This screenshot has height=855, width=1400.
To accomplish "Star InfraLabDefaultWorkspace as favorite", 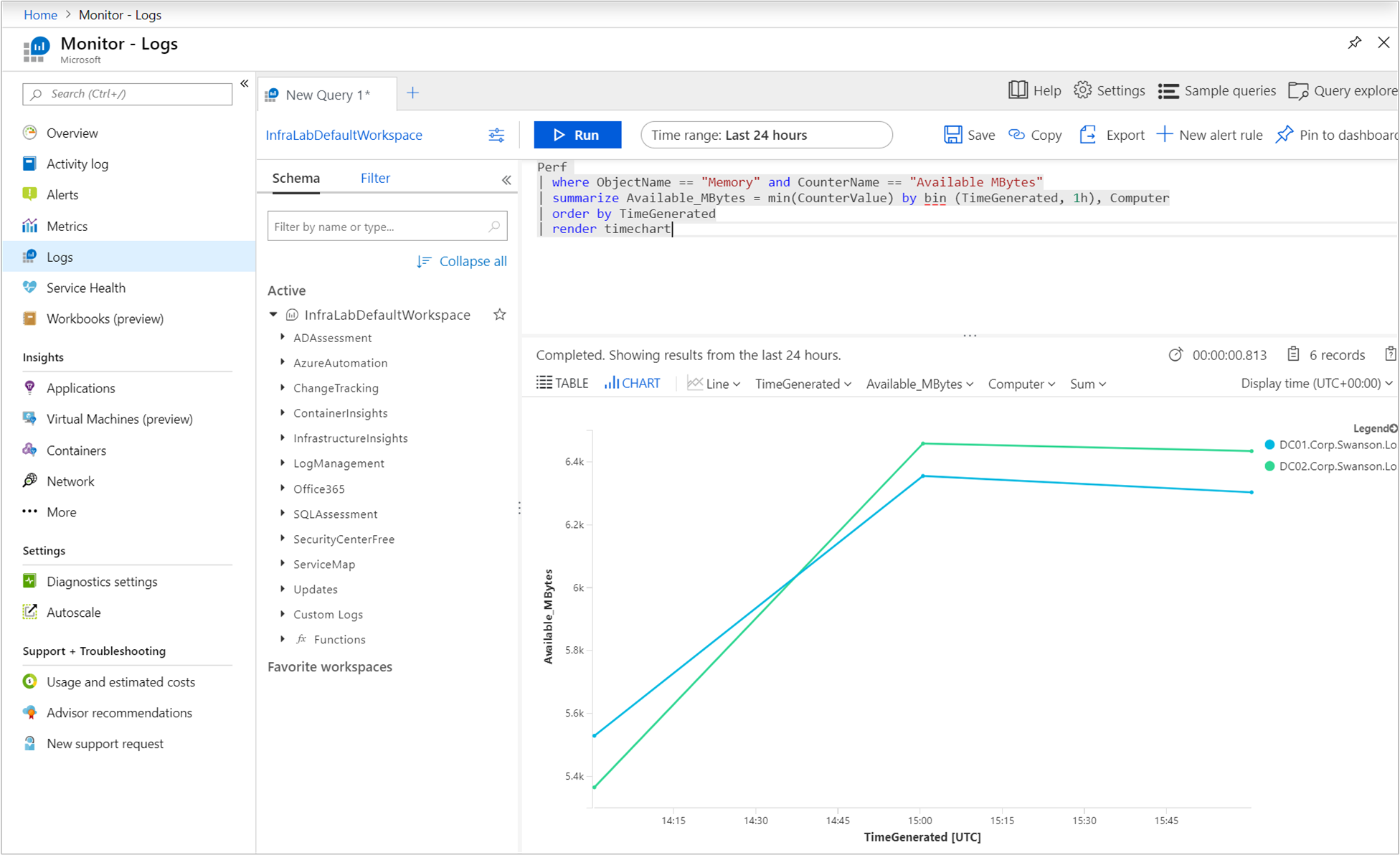I will click(x=500, y=315).
